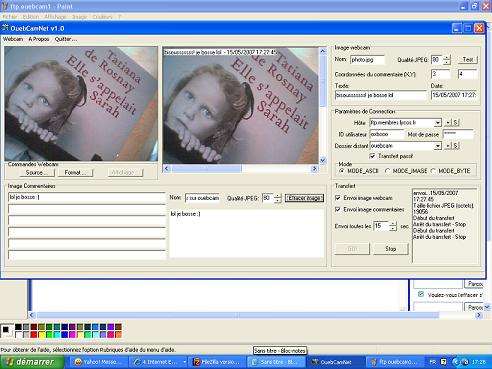
Task: Click the Source button under Commandes Webcam
Action: coord(36,173)
